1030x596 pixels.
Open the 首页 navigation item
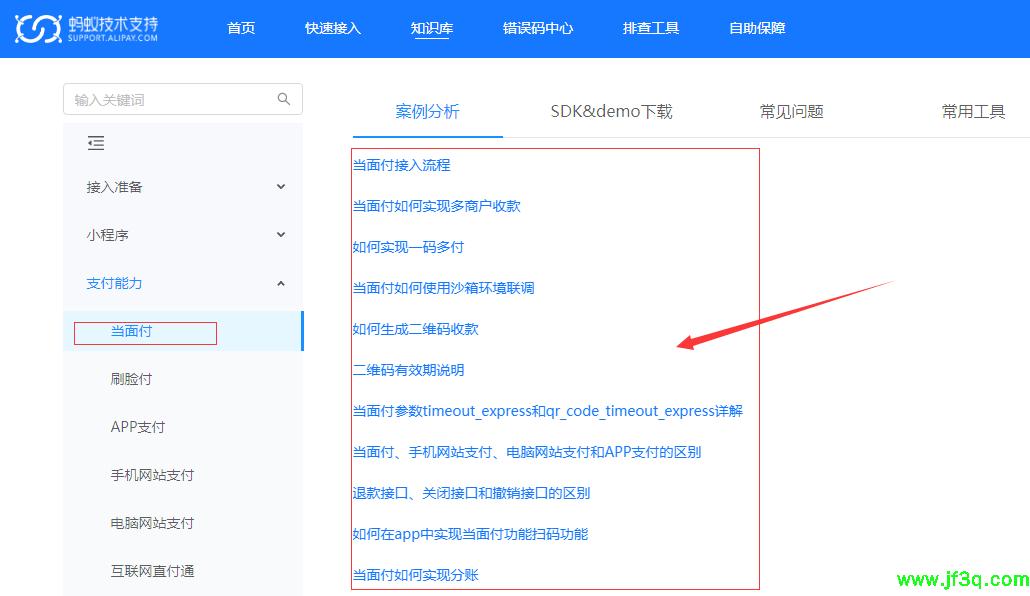click(x=241, y=28)
